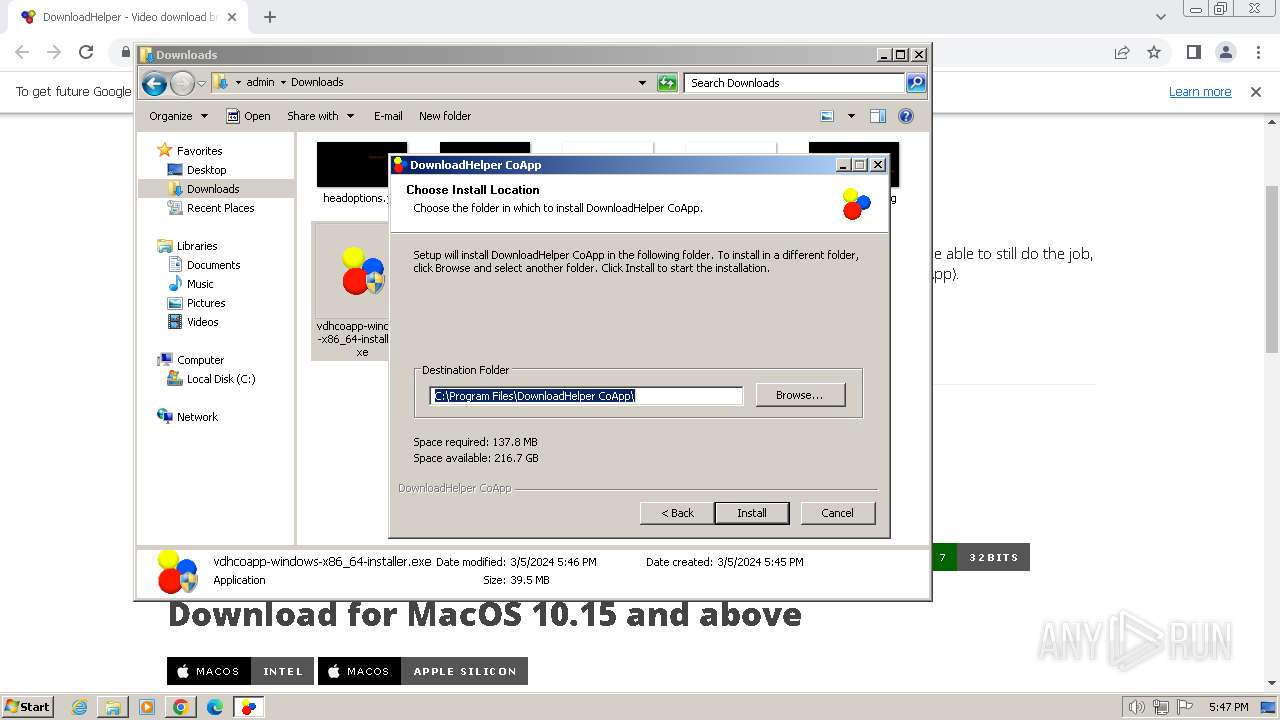Image resolution: width=1280 pixels, height=720 pixels.
Task: Select Favorites in navigation pane
Action: 199,151
